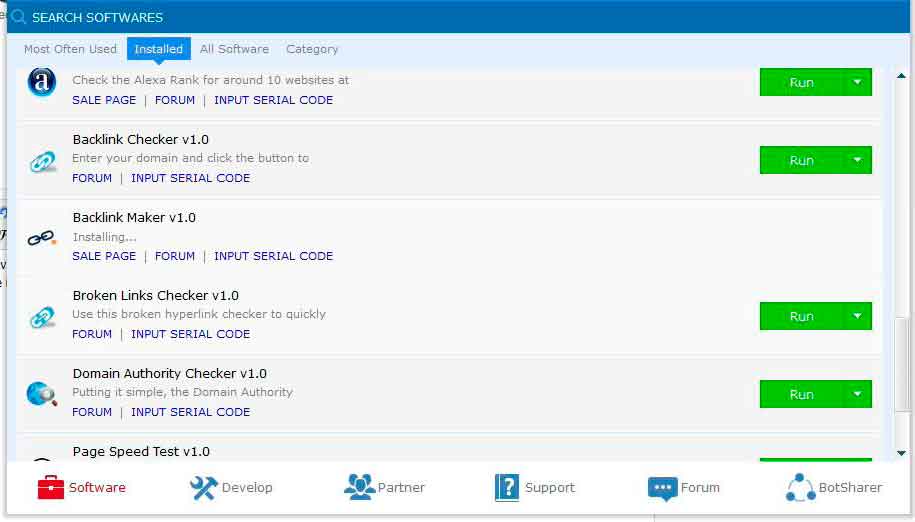
Task: Expand the Run dropdown for Domain Authority Checker
Action: pyautogui.click(x=857, y=394)
